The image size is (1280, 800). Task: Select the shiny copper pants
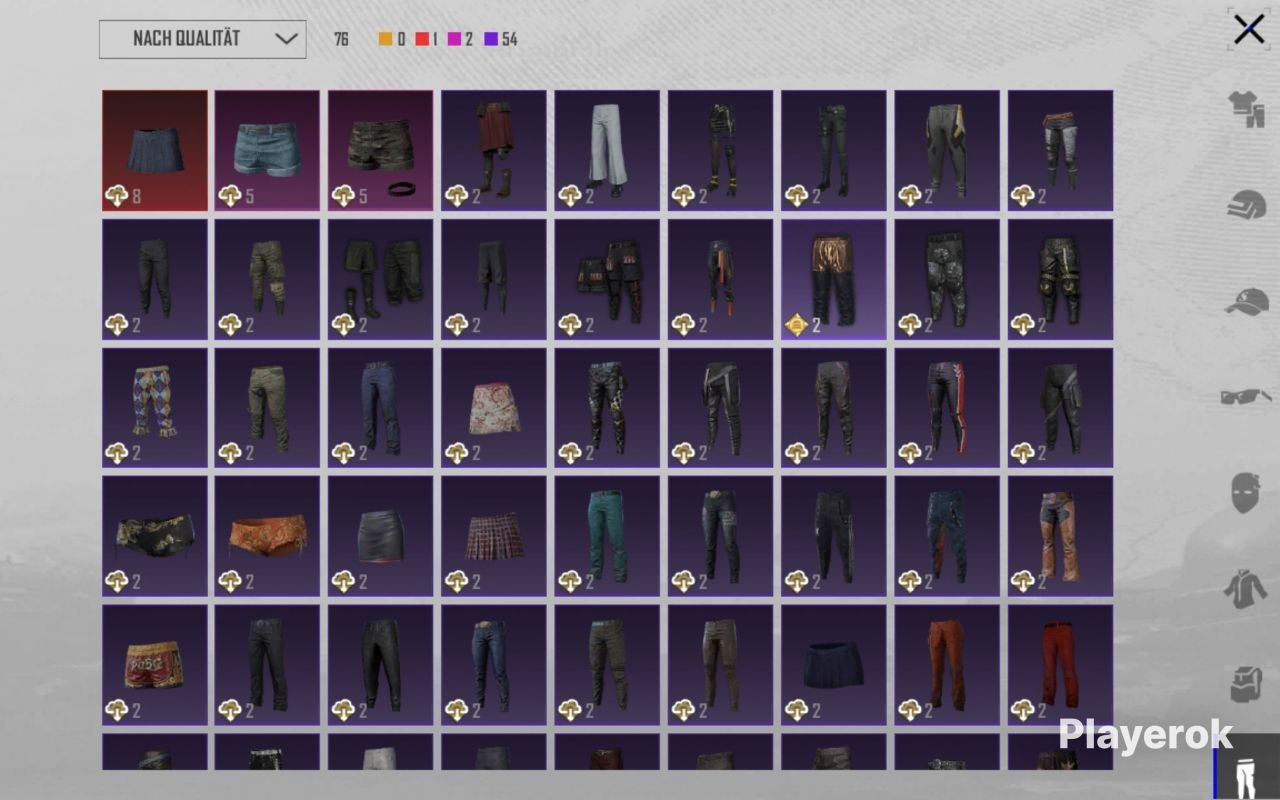coord(834,280)
